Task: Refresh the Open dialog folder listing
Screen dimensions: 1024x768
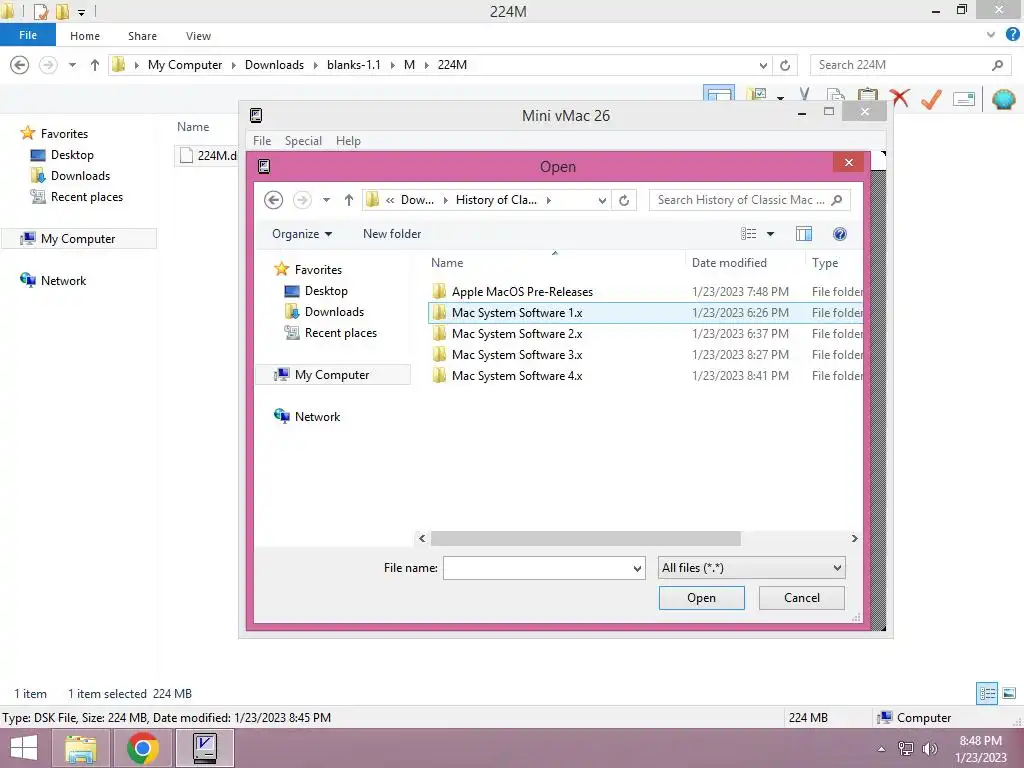Action: 624,200
